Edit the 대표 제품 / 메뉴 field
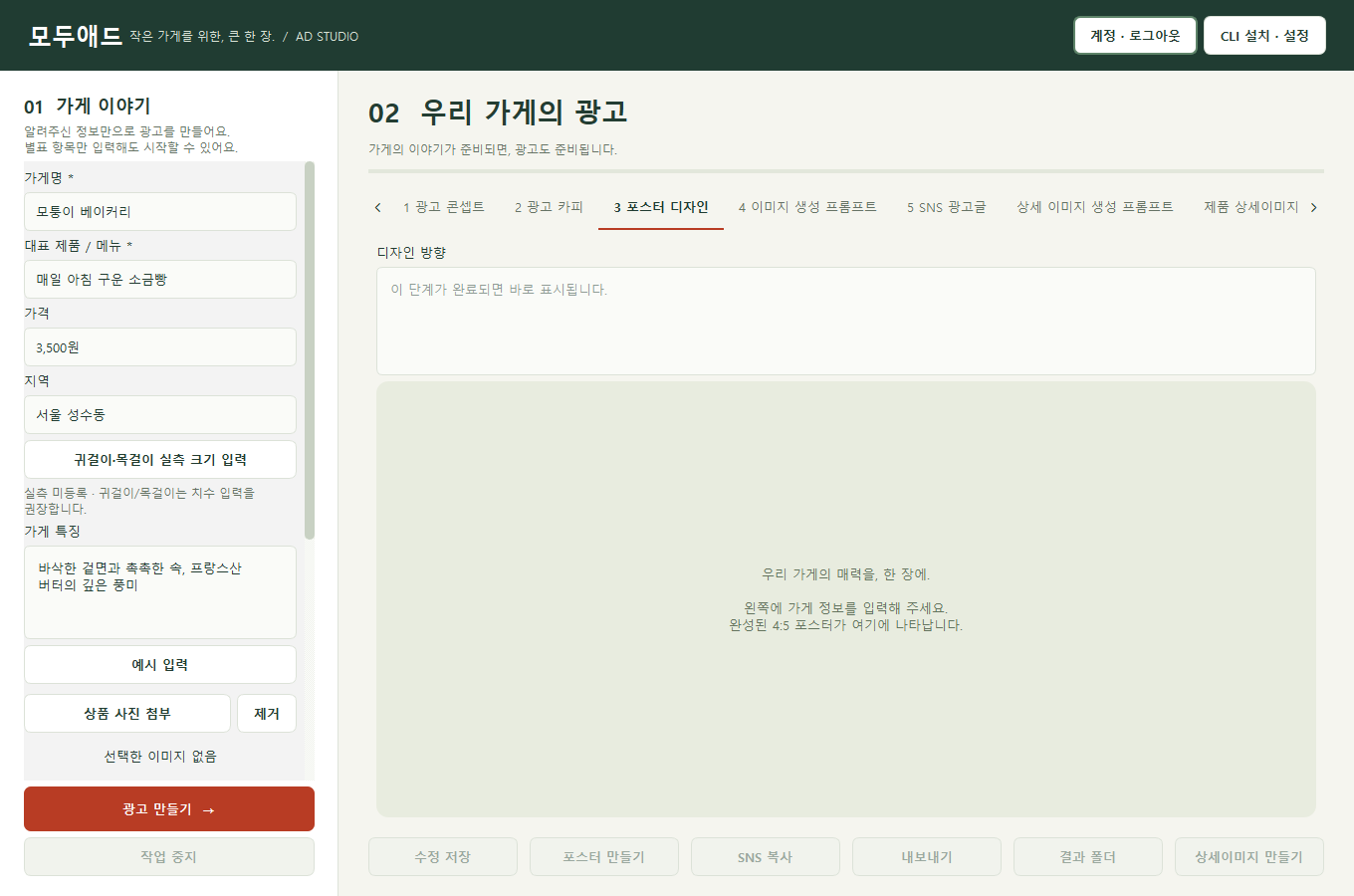This screenshot has height=896, width=1354. pyautogui.click(x=160, y=280)
